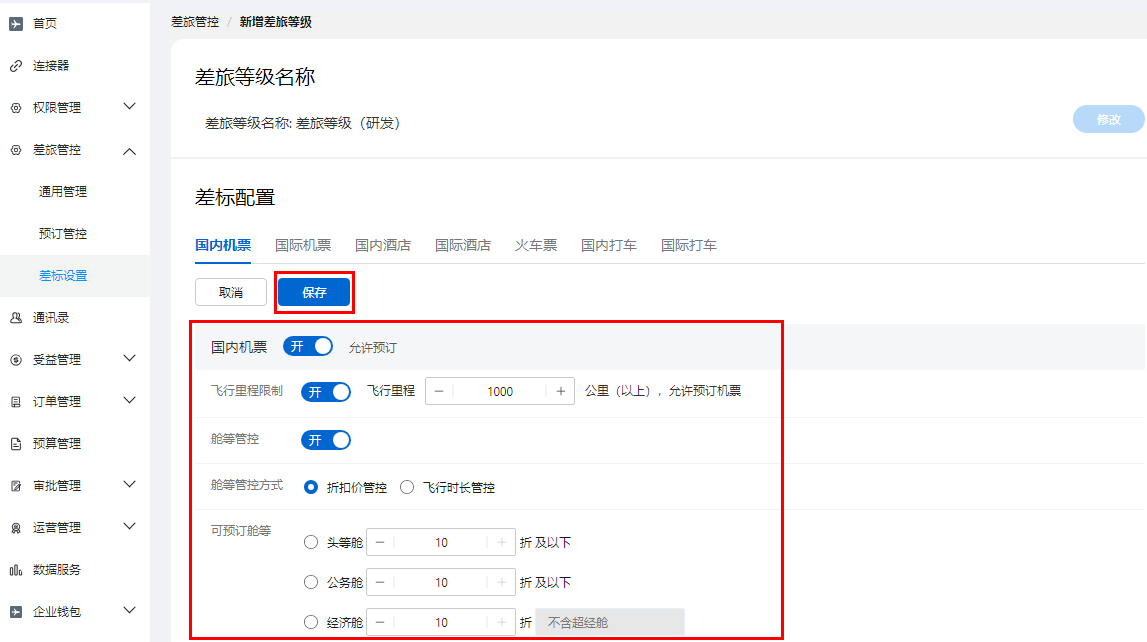Click the 运营管理 icon
This screenshot has height=642, width=1147.
pyautogui.click(x=15, y=528)
